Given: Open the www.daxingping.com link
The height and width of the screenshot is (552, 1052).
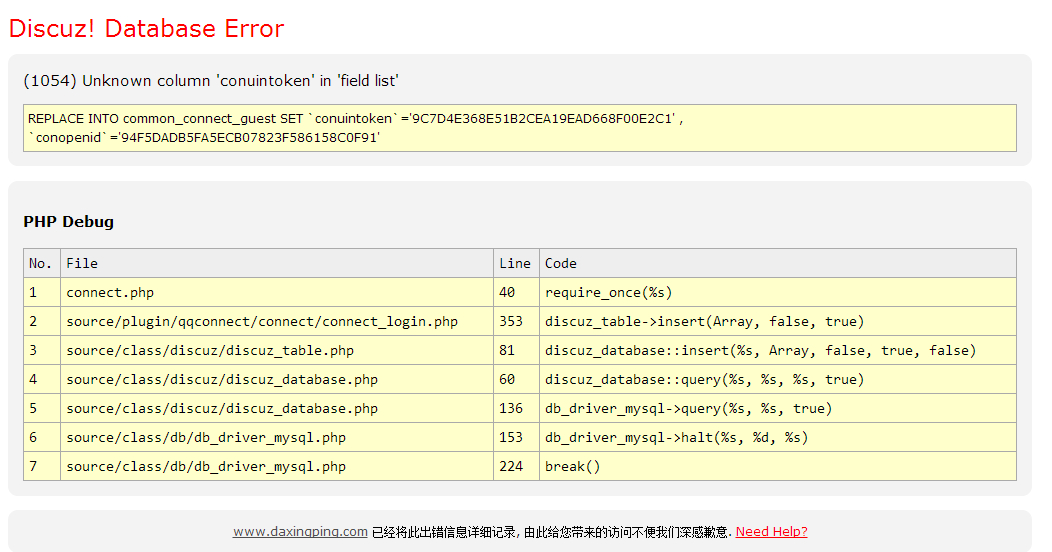Looking at the screenshot, I should (300, 532).
